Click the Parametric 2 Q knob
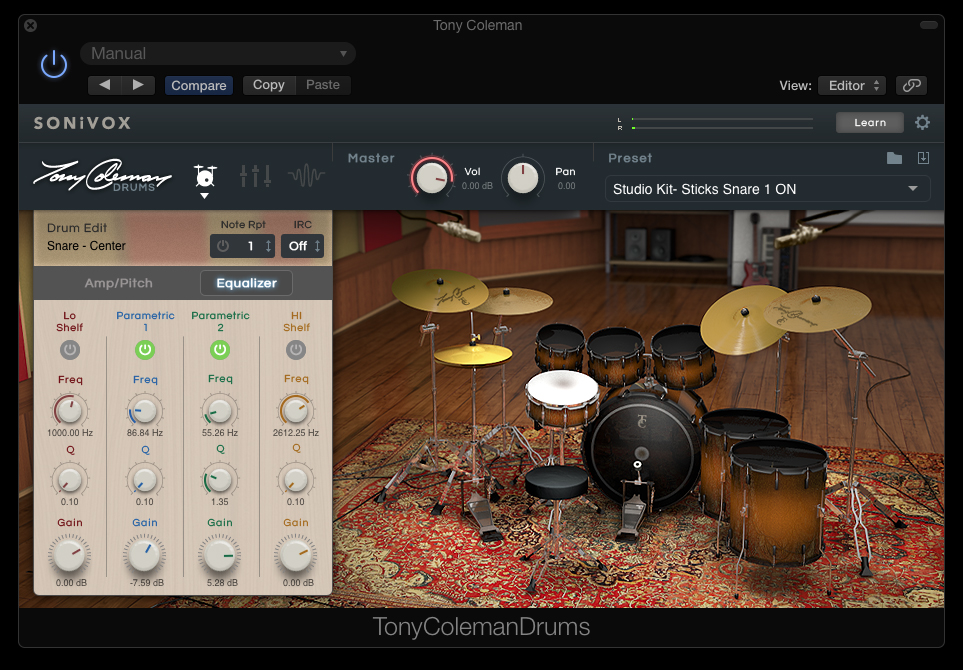 [x=220, y=480]
